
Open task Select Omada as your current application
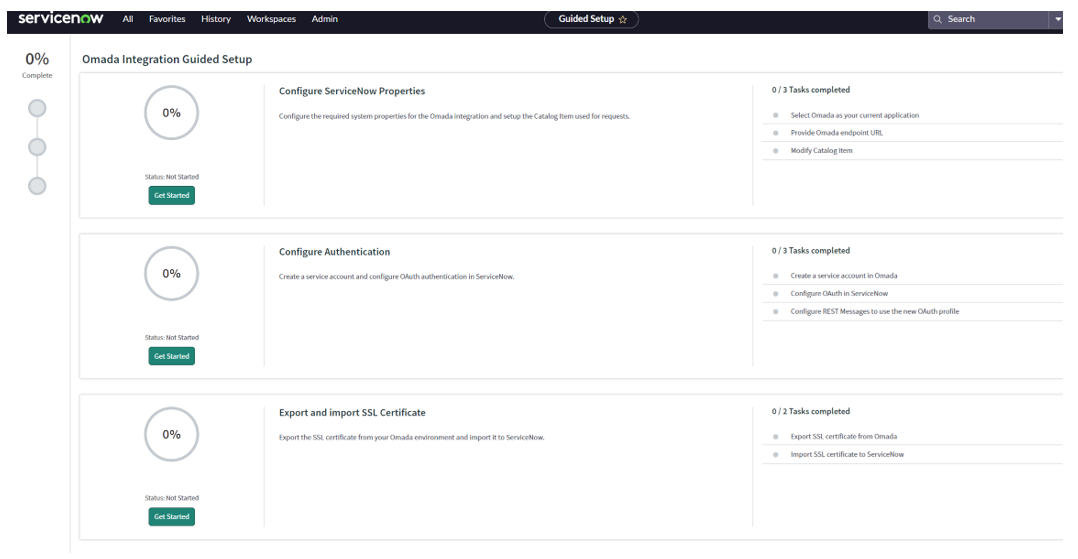(855, 115)
